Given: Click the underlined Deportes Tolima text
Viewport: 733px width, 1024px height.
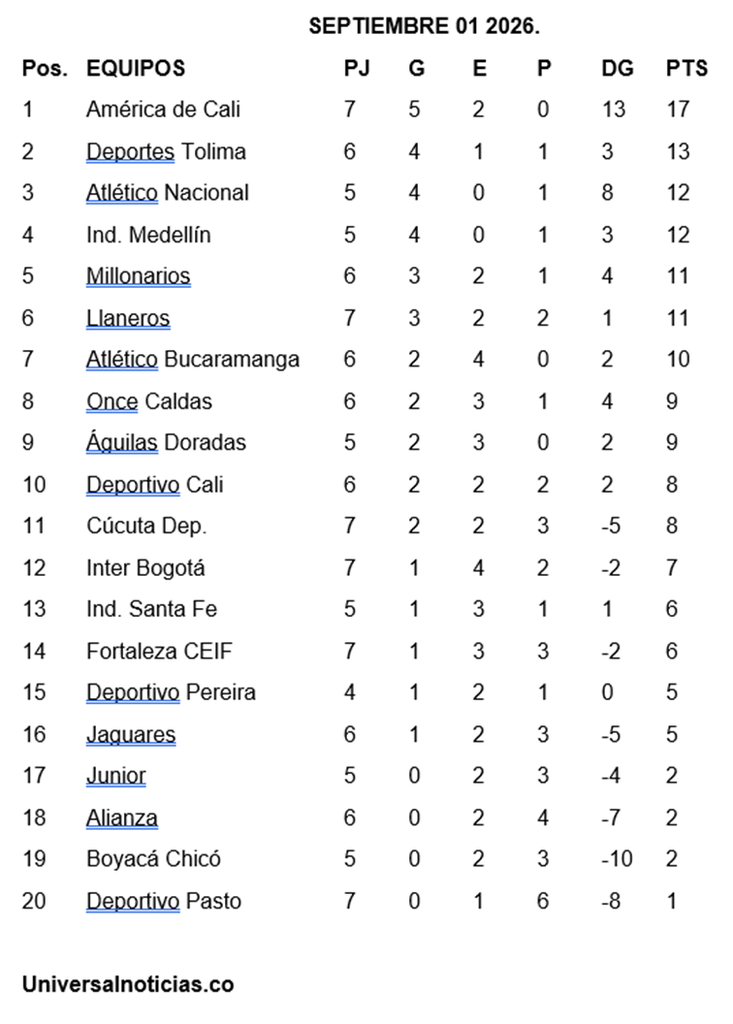Looking at the screenshot, I should coord(166,152).
